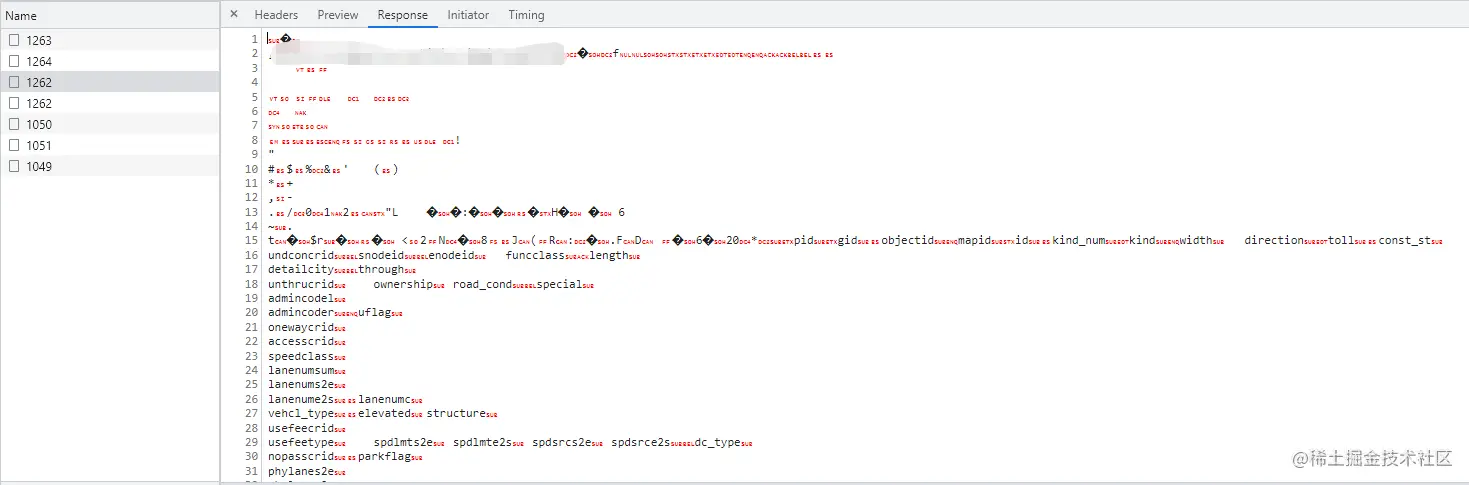The image size is (1469, 485).
Task: Tick the checkbox for request 1264
Action: (14, 61)
